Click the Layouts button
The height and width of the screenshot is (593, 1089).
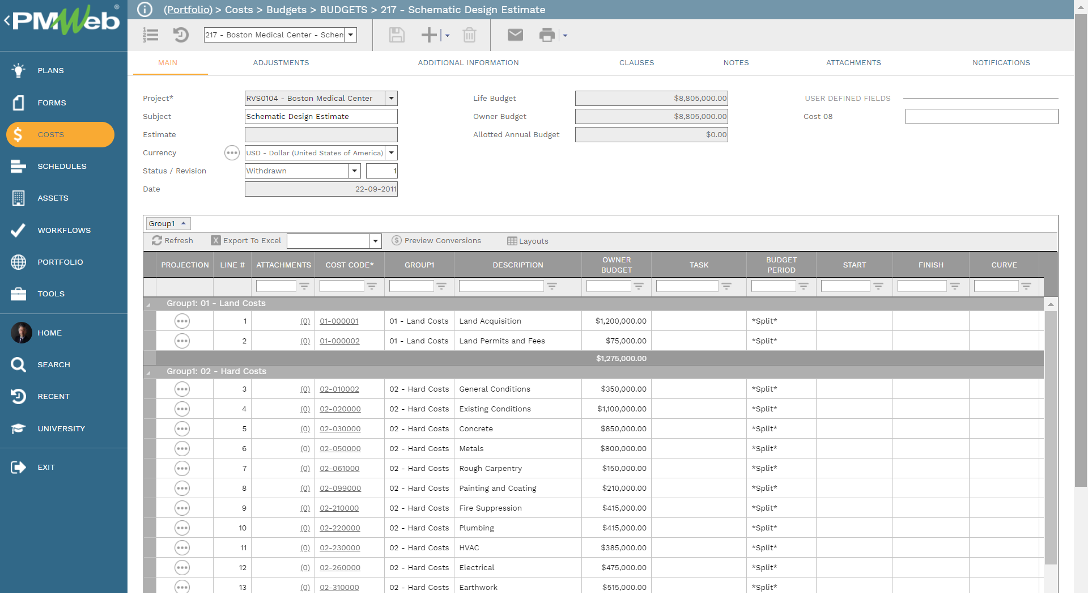527,241
